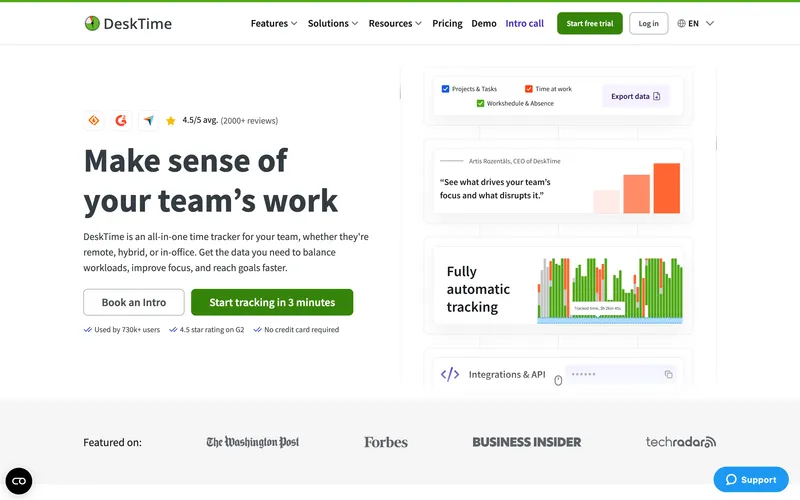Click the Featured on: label

tap(113, 442)
